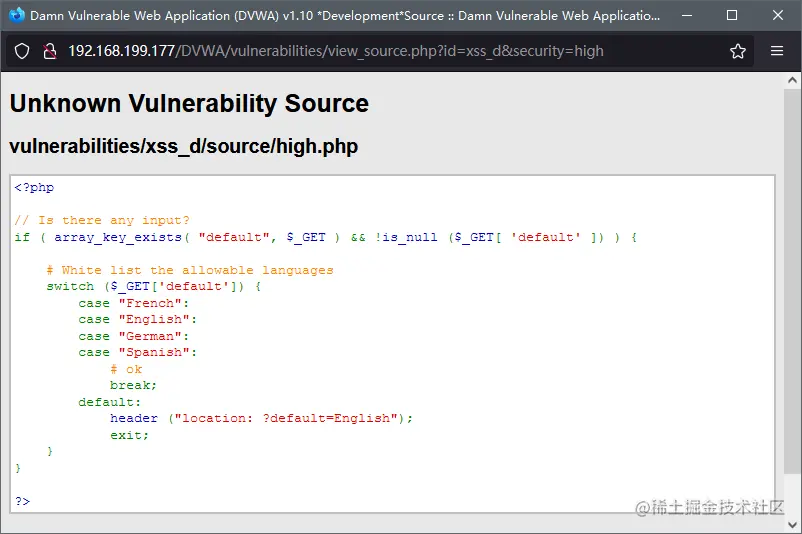Click the case "French" line
This screenshot has height=534, width=802.
pyautogui.click(x=133, y=303)
